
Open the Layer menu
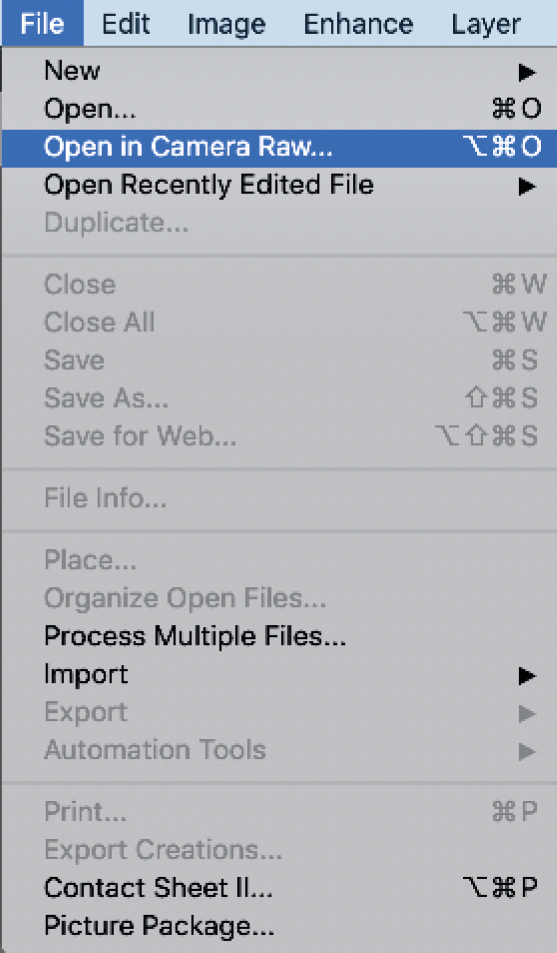[x=486, y=24]
